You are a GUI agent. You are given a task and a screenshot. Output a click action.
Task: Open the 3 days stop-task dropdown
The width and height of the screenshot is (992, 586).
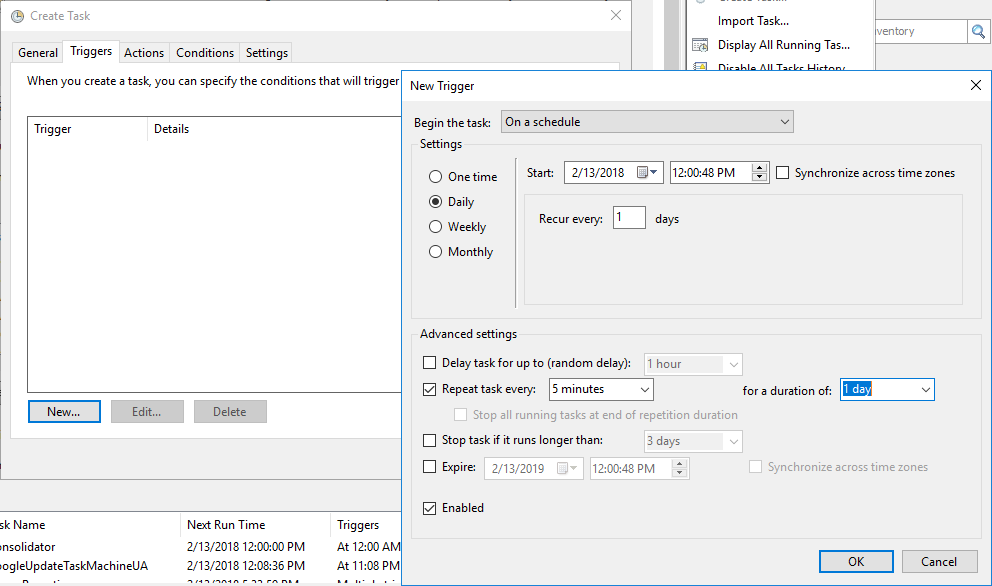coord(693,441)
